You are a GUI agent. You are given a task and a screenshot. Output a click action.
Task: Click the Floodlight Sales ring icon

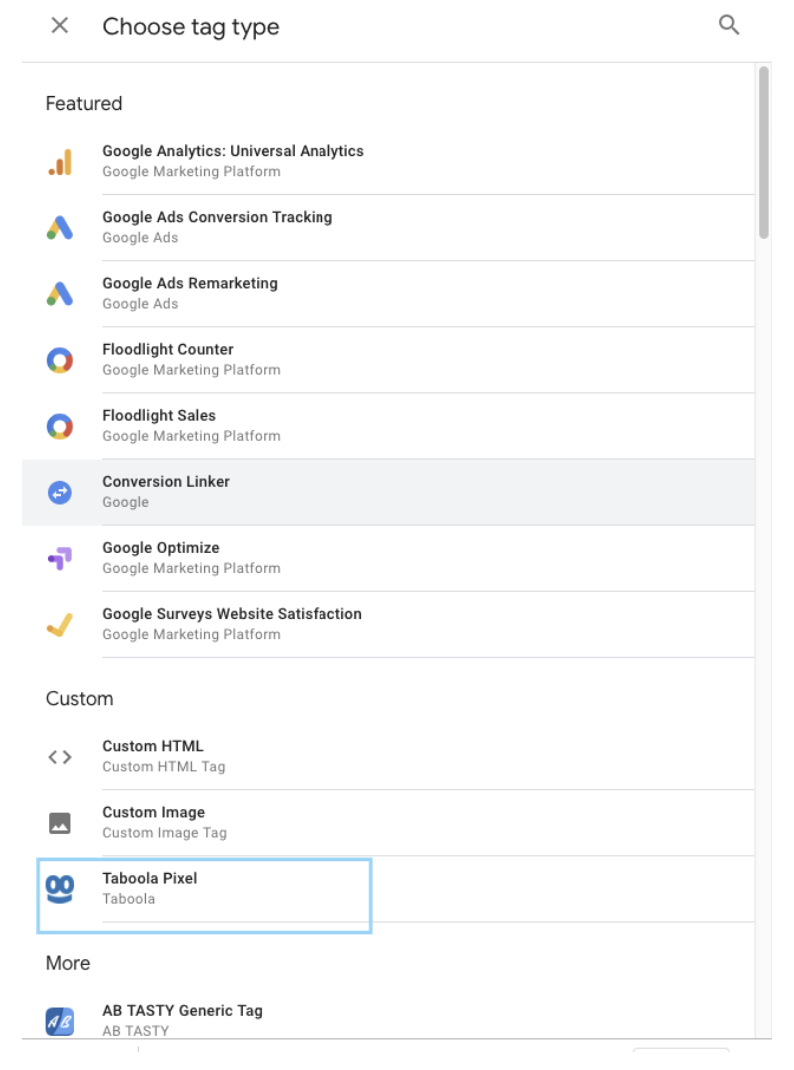(x=60, y=426)
